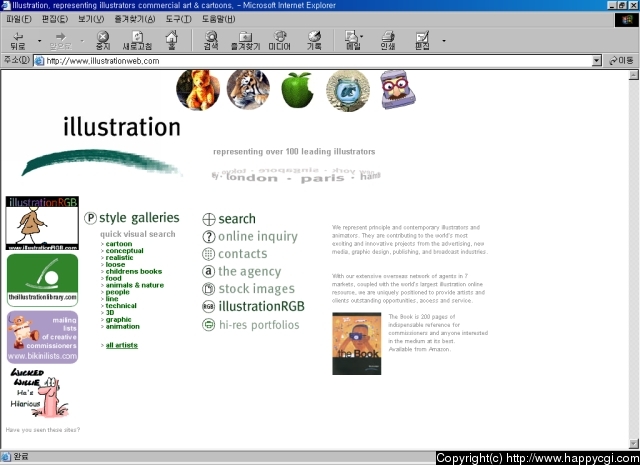Viewport: 640px width, 465px height.
Task: Open the Back button history dropdown arrow
Action: tap(39, 41)
